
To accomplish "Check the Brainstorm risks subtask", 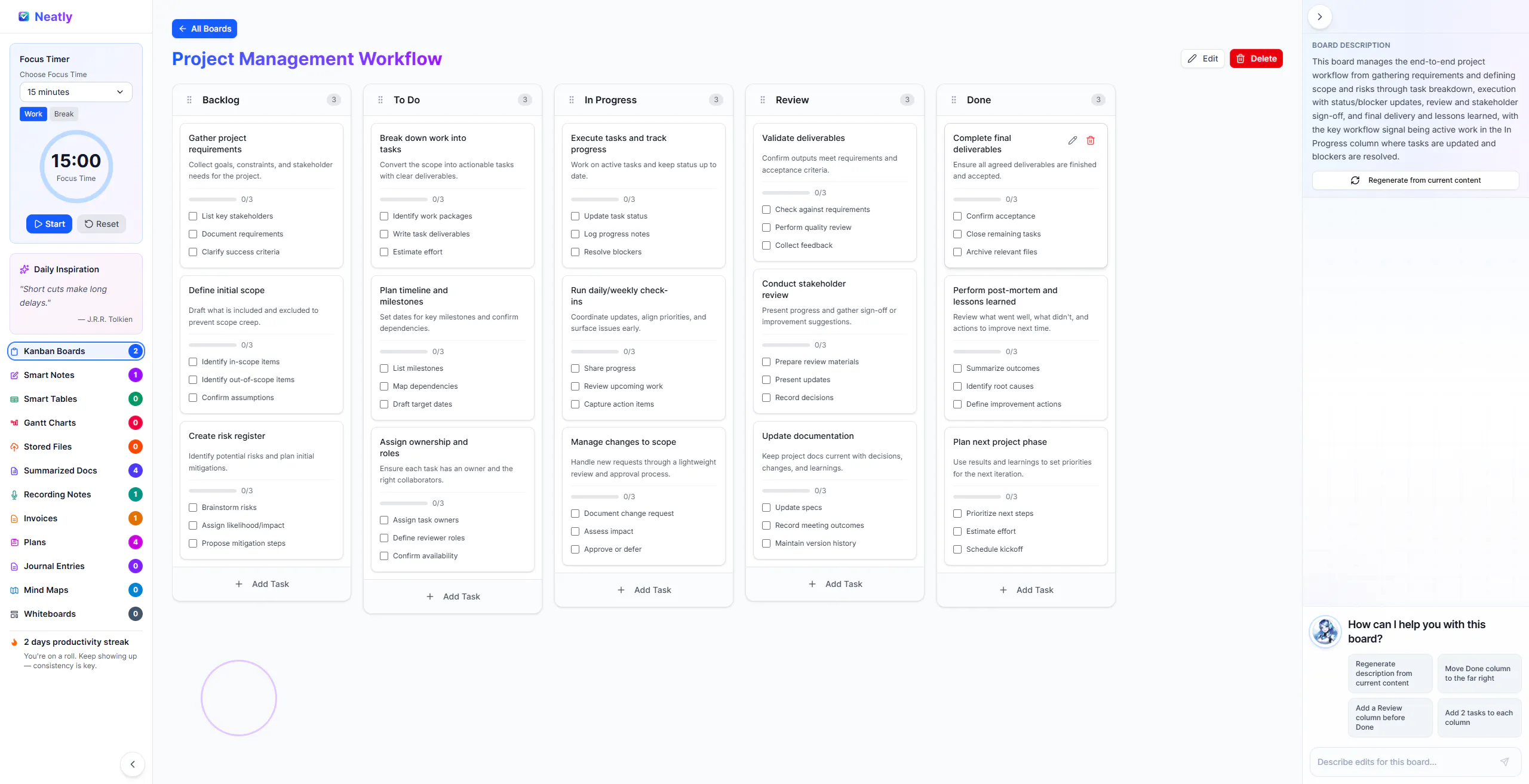I will 193,508.
